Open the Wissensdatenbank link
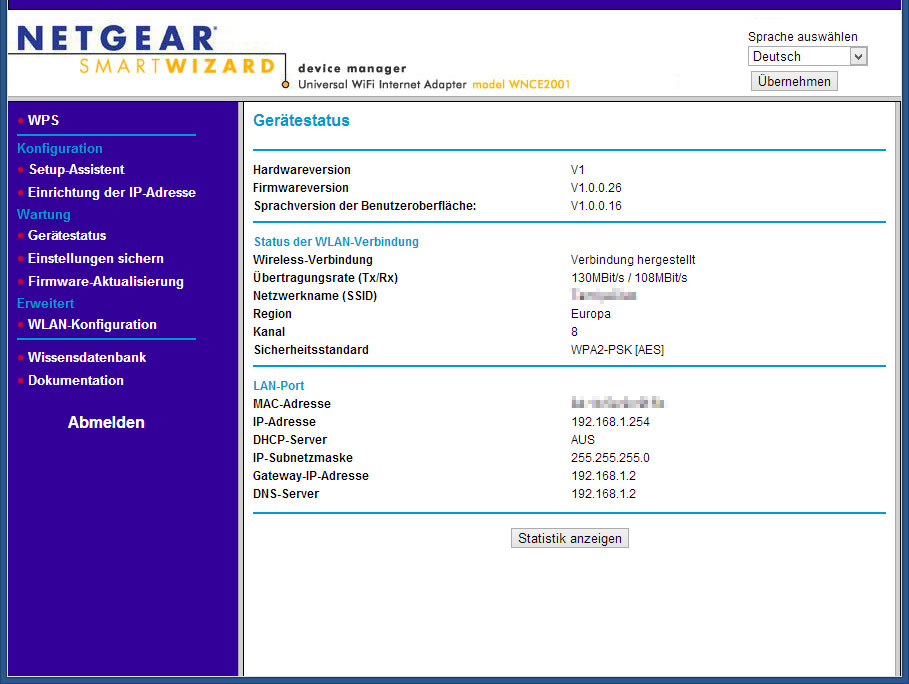The image size is (909, 684). click(x=87, y=357)
